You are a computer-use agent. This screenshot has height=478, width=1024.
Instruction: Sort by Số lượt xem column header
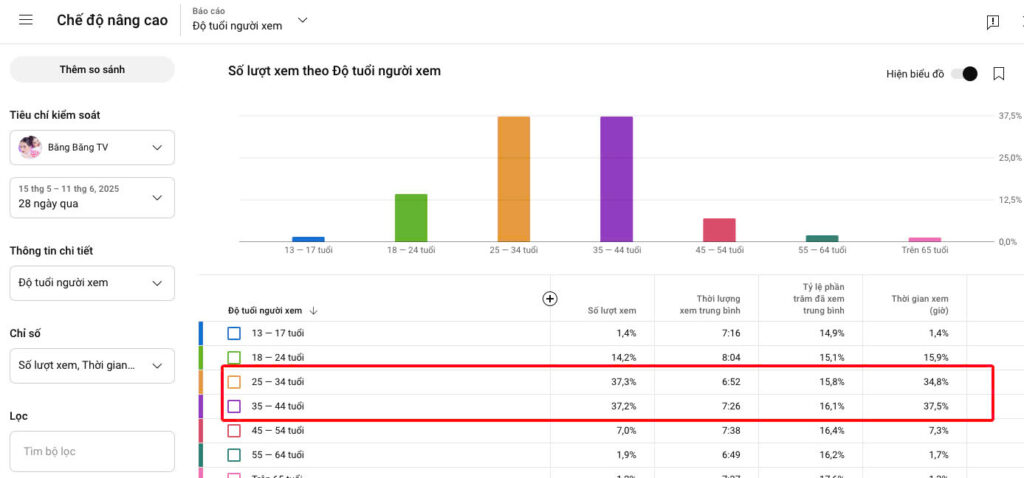(x=611, y=310)
